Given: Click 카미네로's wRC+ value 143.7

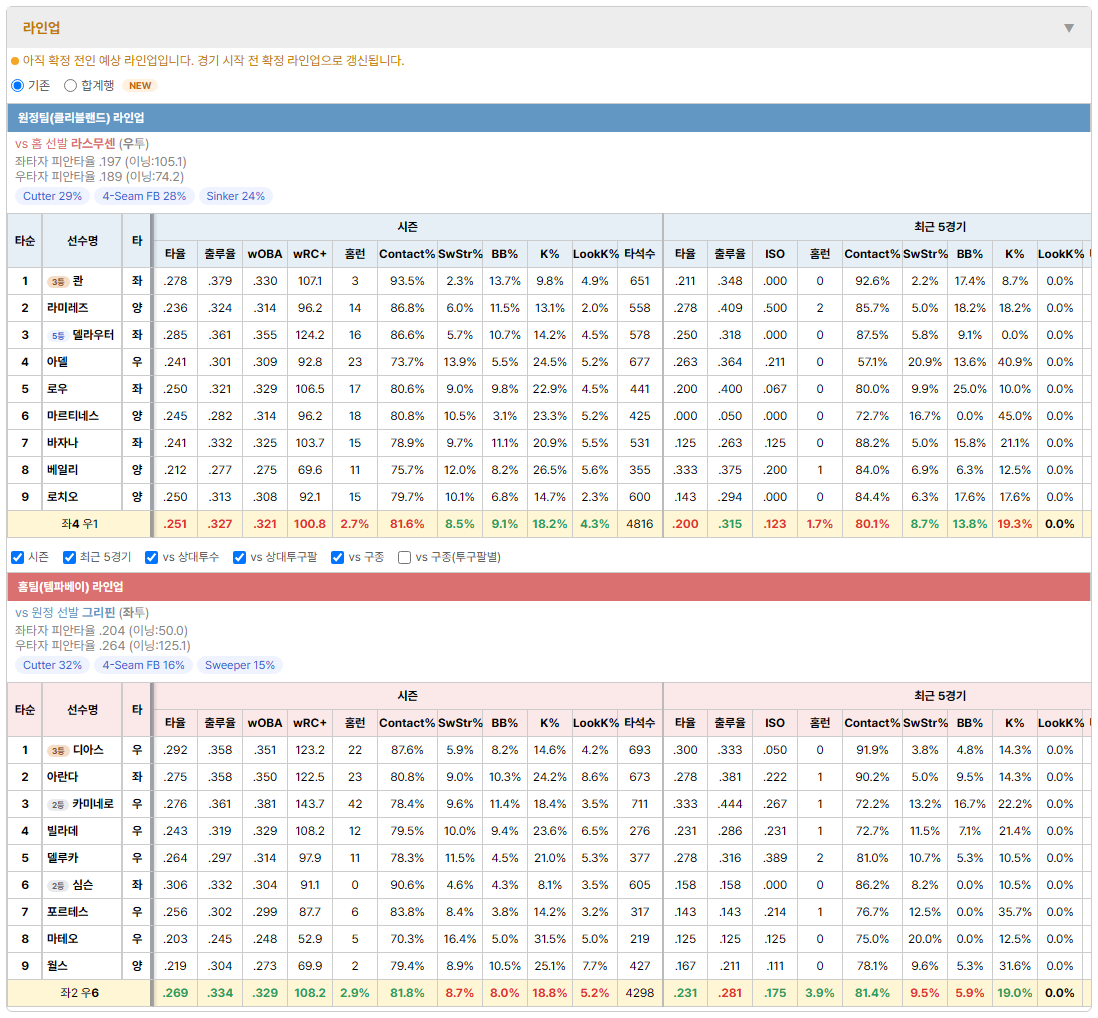Looking at the screenshot, I should (310, 804).
